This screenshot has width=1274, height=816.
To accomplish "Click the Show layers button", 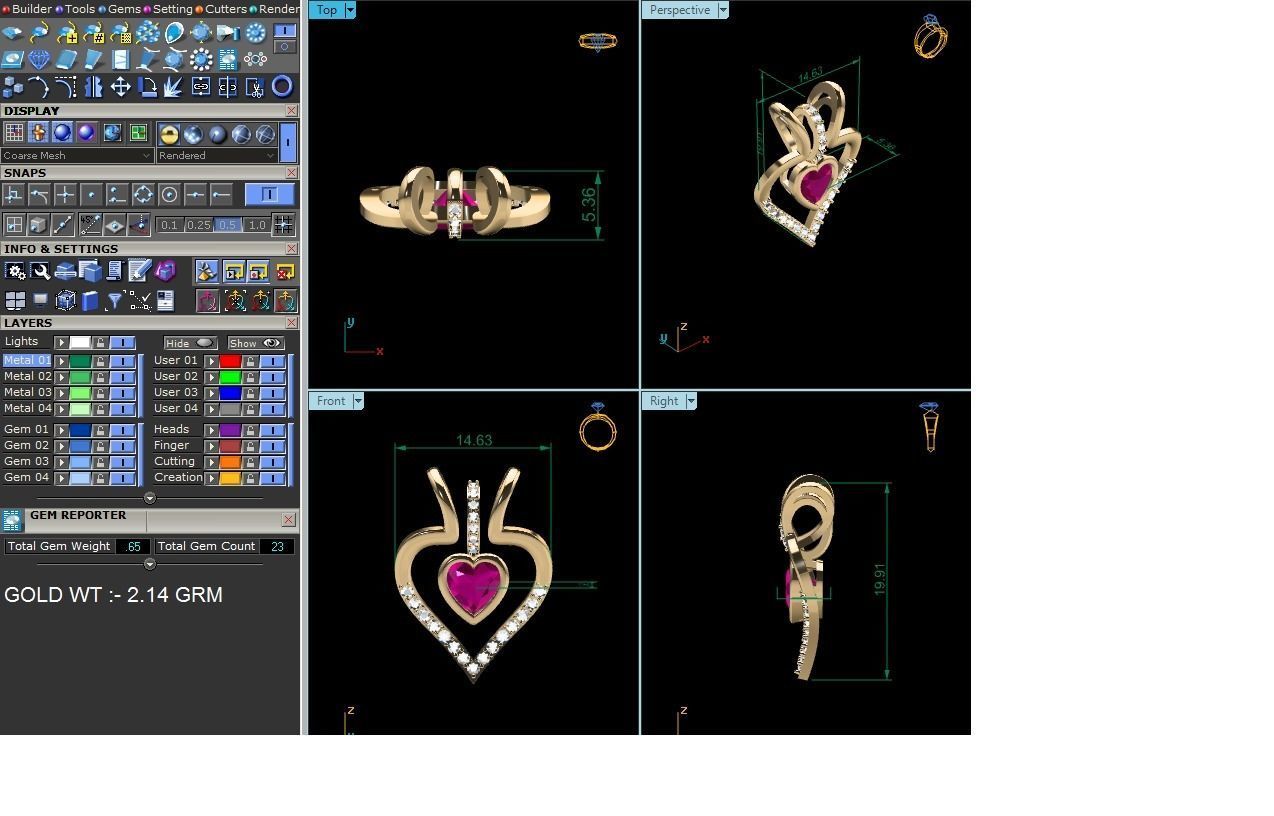I will click(256, 343).
